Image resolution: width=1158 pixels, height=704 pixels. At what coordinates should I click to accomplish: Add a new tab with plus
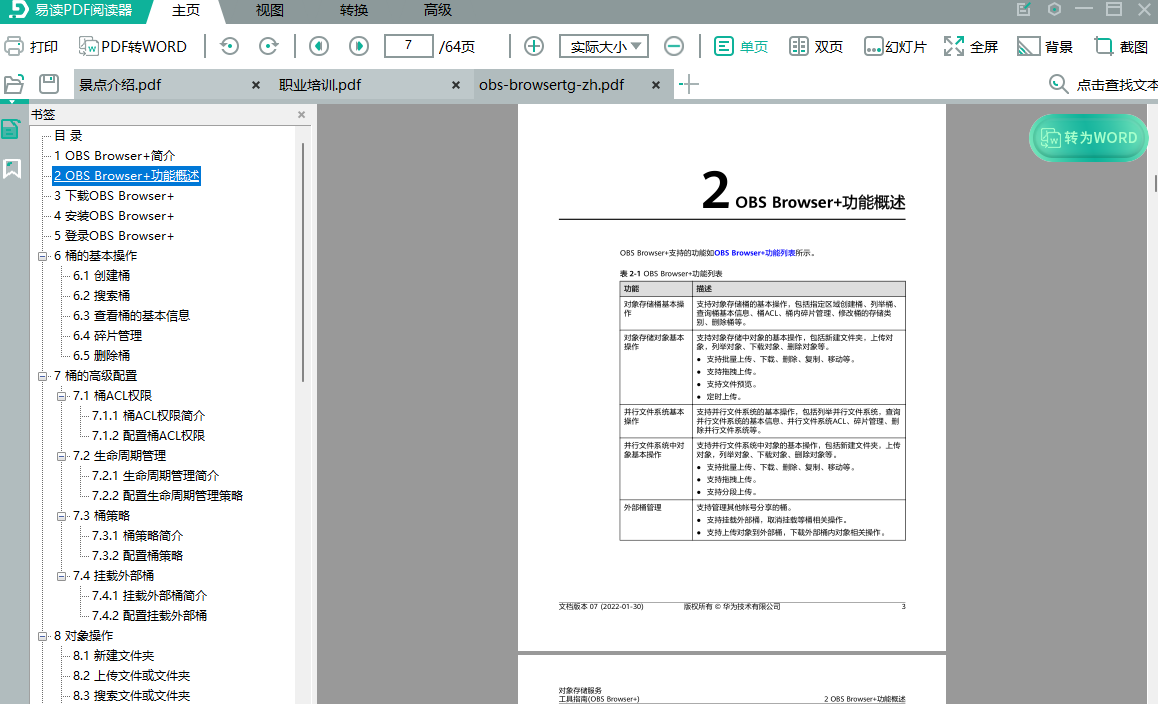[x=688, y=84]
